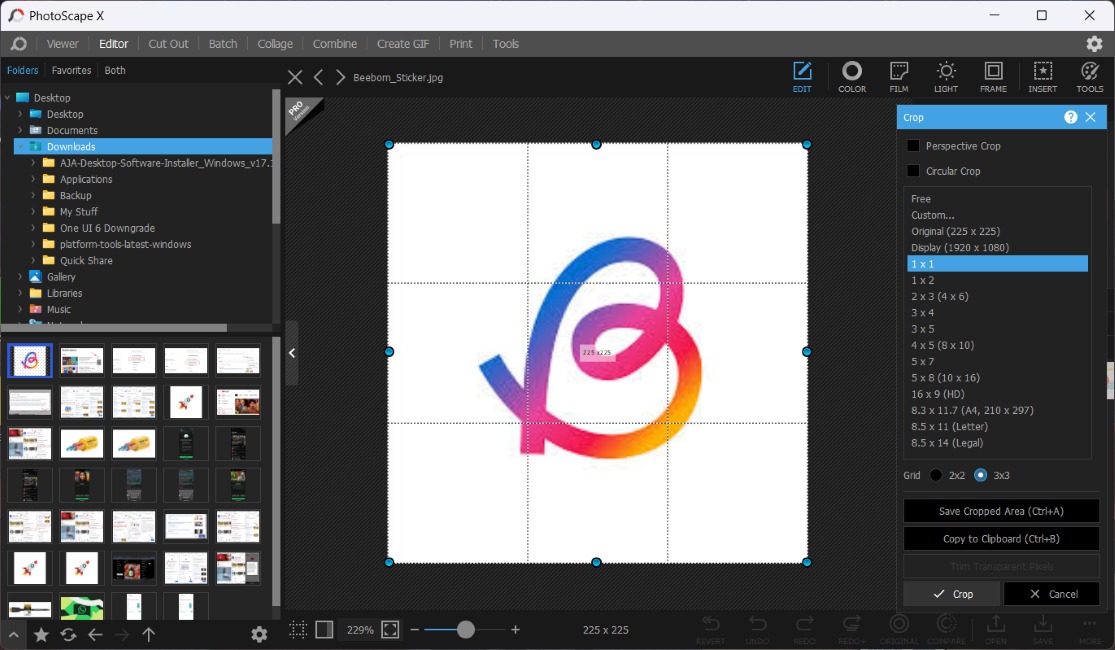
Task: Click the Save Cropped Area button
Action: pos(1000,510)
